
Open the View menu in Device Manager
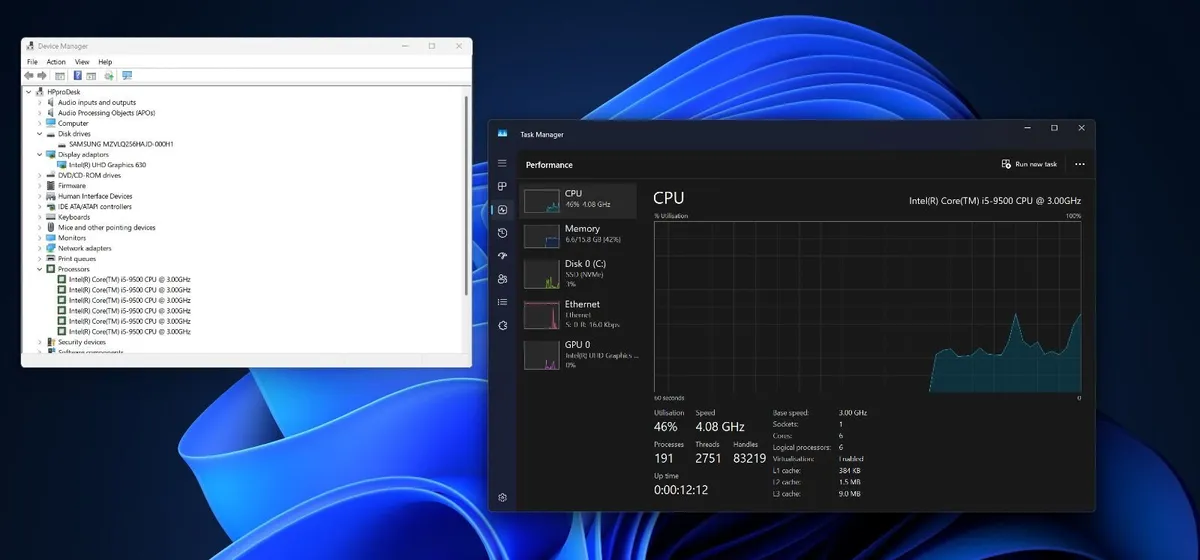click(x=82, y=62)
